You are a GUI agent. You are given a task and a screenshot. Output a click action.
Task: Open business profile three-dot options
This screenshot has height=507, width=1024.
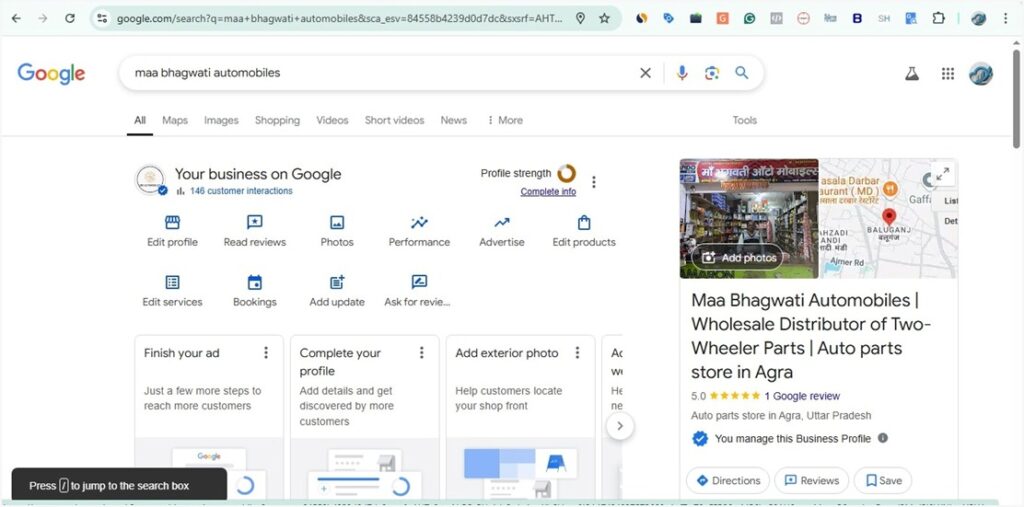tap(594, 182)
